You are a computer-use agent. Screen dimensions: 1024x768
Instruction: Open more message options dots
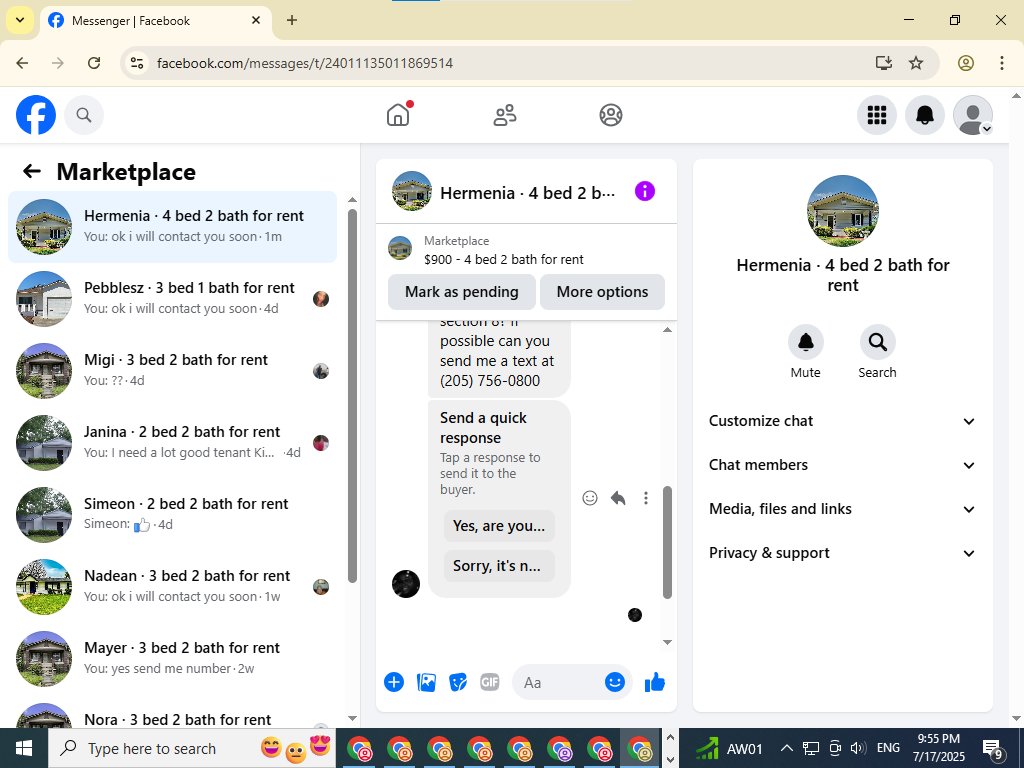point(645,498)
